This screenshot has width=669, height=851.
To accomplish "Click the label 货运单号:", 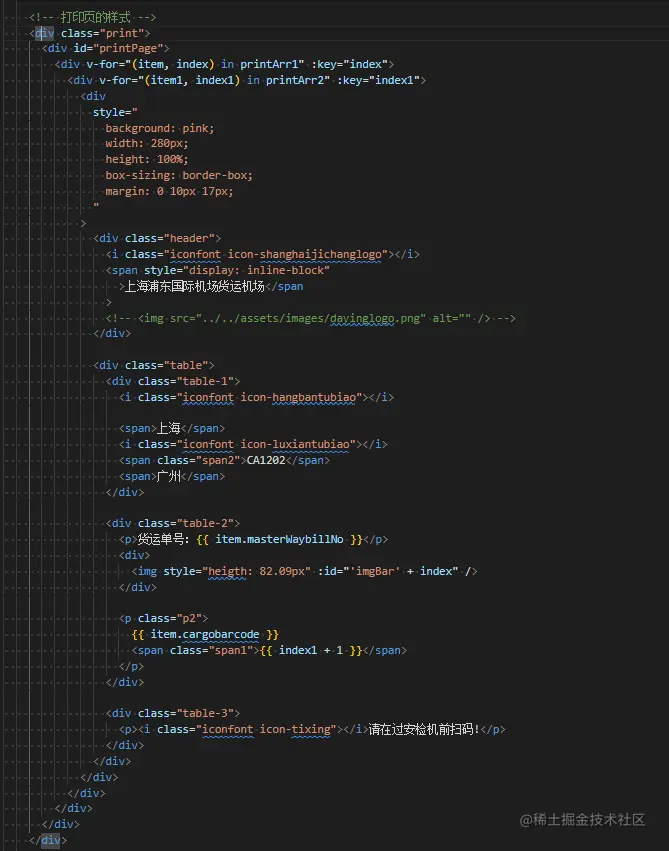I will [163, 539].
